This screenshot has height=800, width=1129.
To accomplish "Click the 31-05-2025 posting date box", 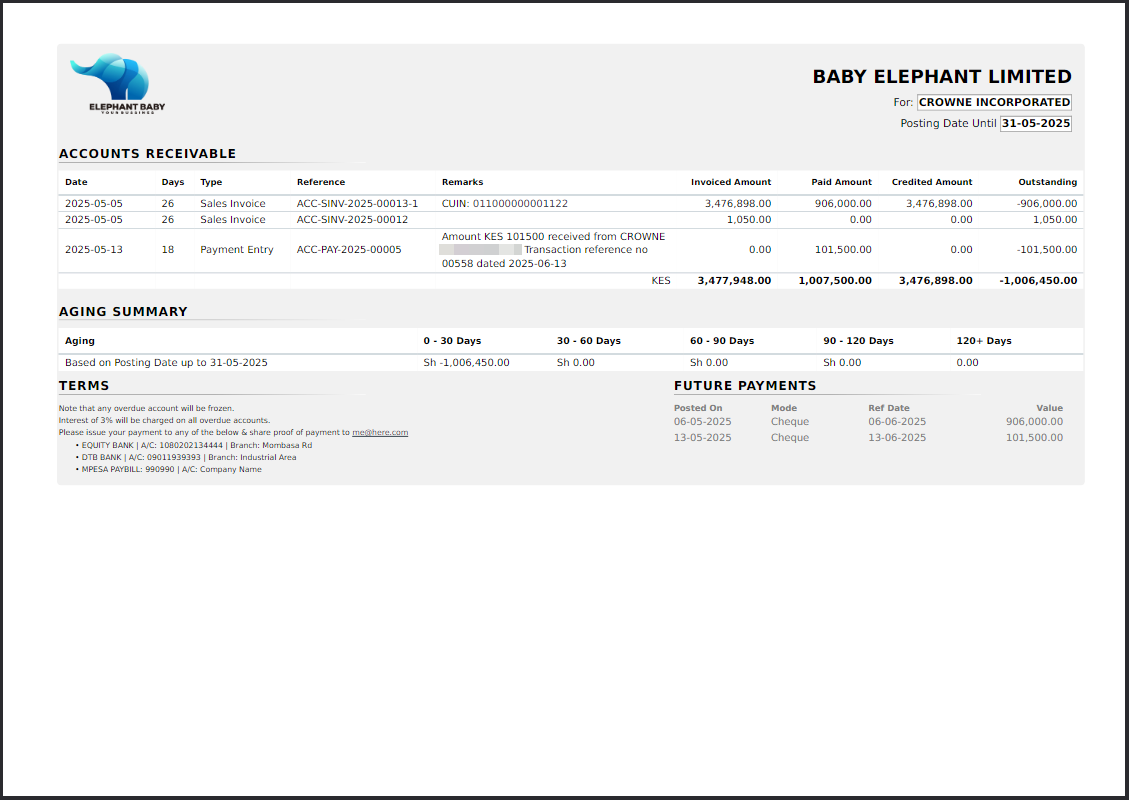I will (x=1036, y=123).
